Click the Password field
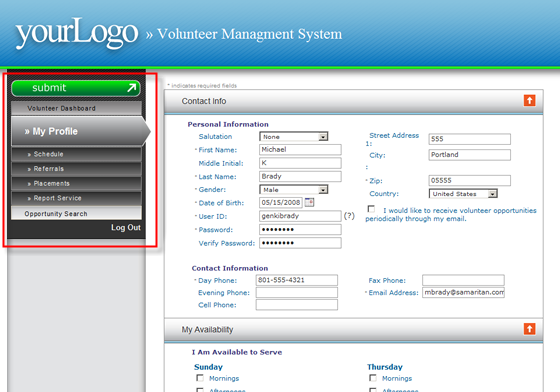 [300, 229]
